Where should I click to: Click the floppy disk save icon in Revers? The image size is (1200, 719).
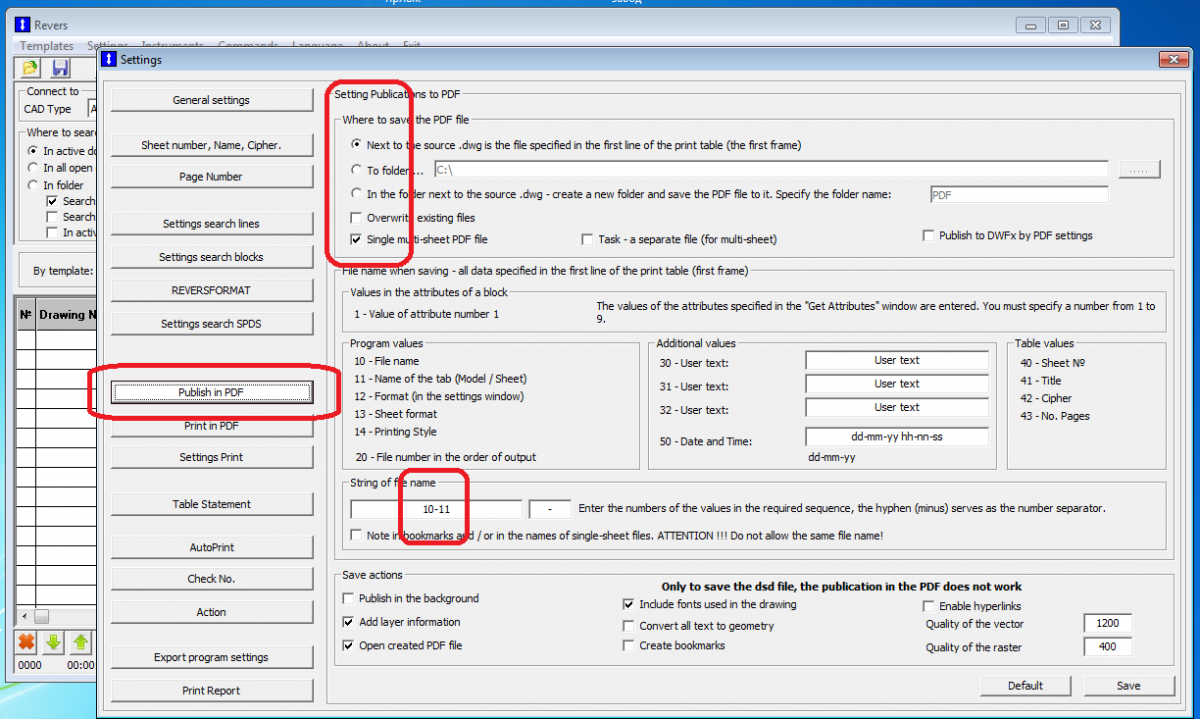pyautogui.click(x=60, y=67)
